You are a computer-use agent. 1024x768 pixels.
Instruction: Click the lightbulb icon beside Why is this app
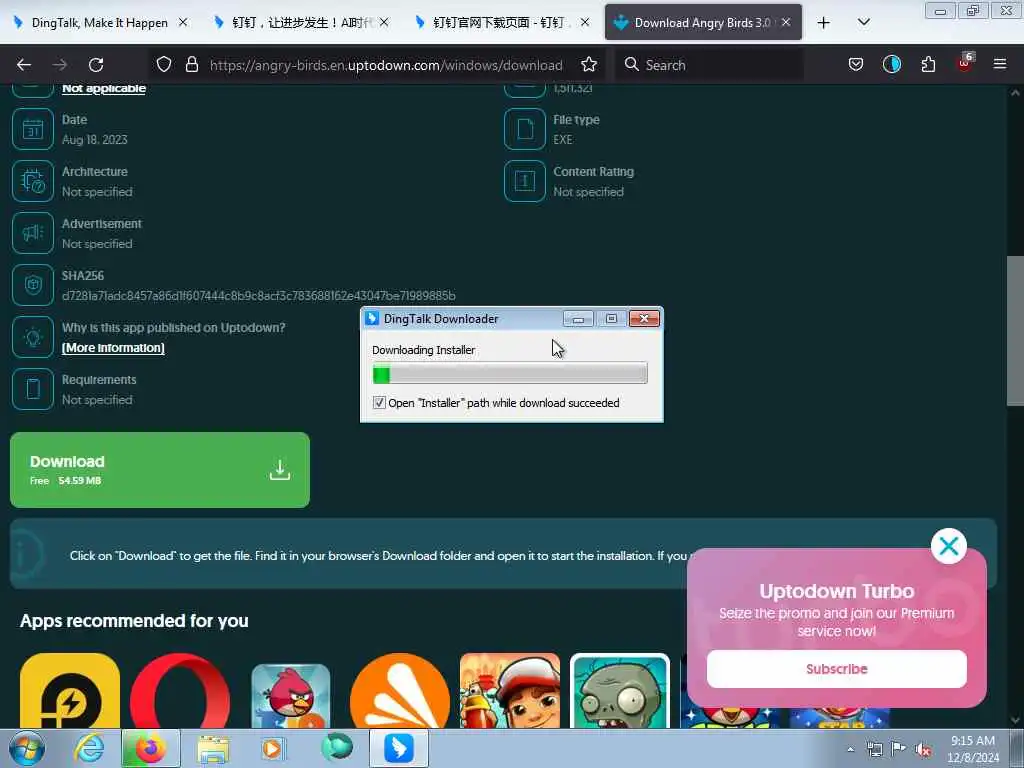[x=33, y=337]
